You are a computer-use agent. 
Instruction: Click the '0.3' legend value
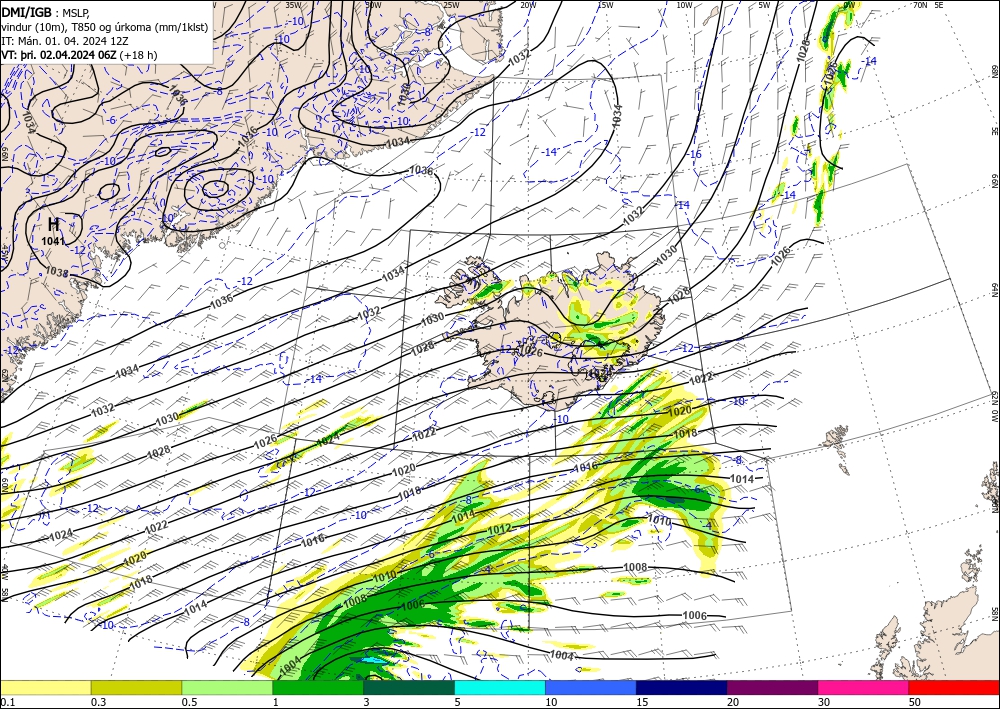click(x=97, y=702)
